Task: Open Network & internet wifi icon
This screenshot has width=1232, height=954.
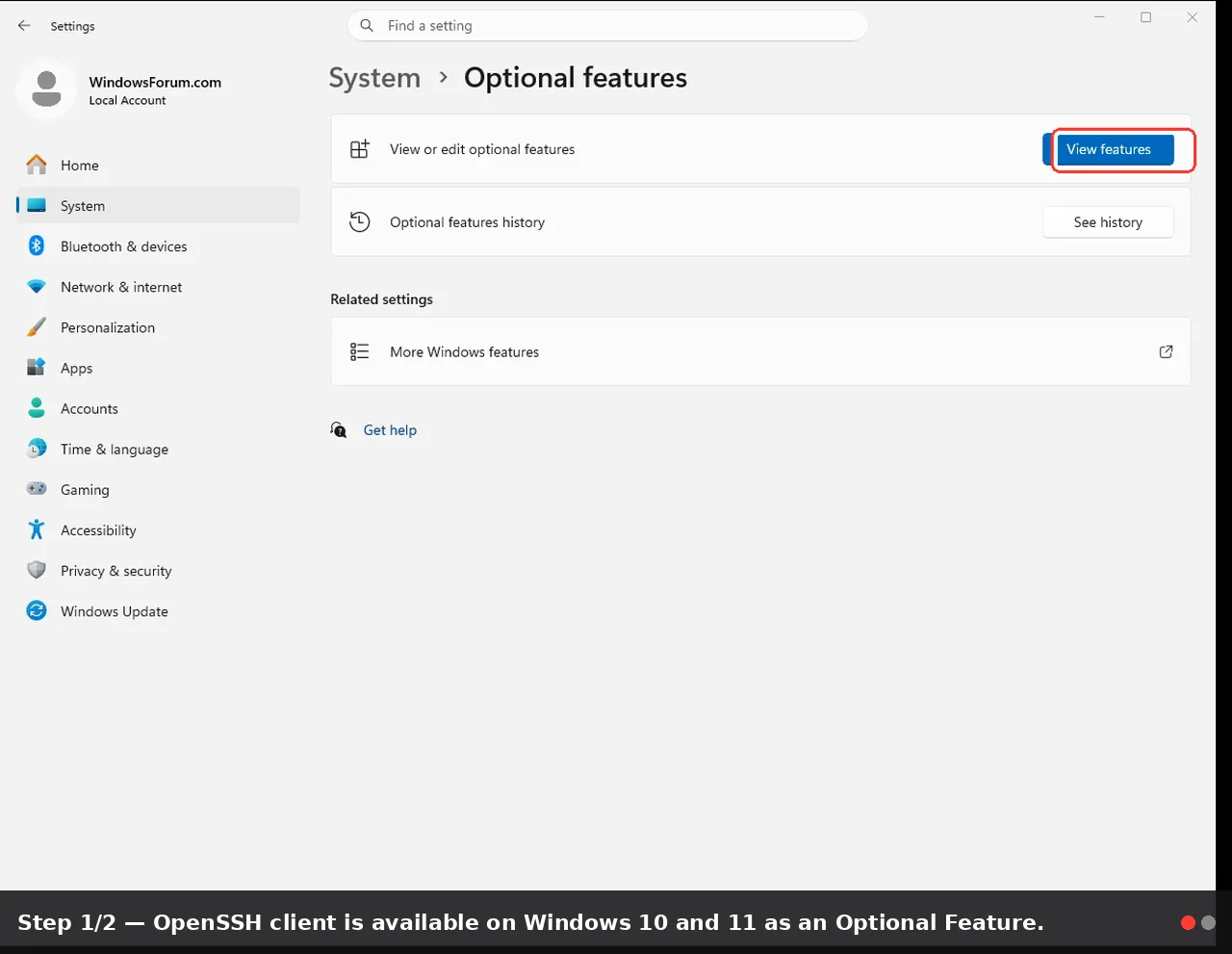Action: pyautogui.click(x=37, y=287)
